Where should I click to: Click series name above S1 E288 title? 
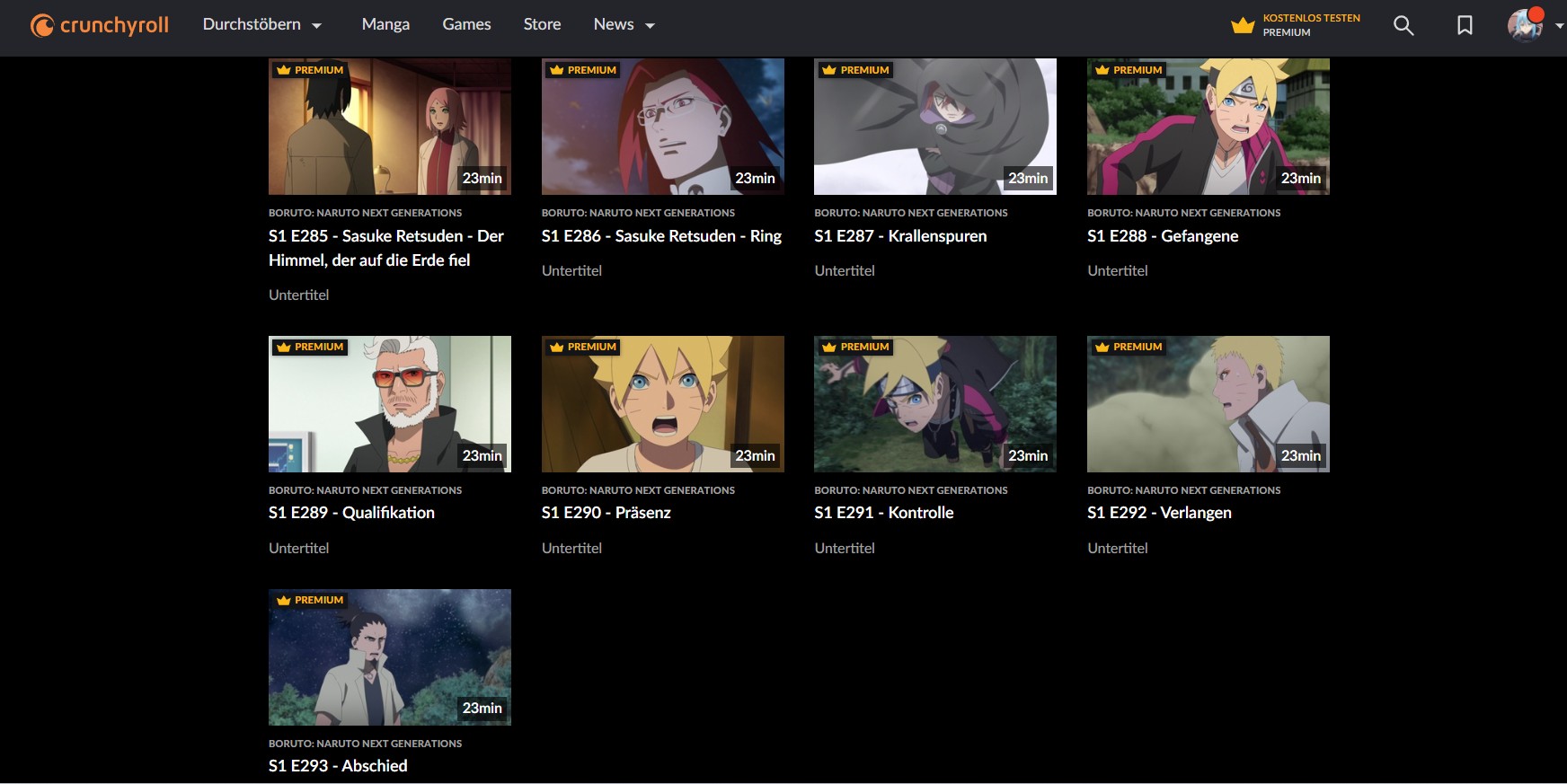coord(1183,213)
